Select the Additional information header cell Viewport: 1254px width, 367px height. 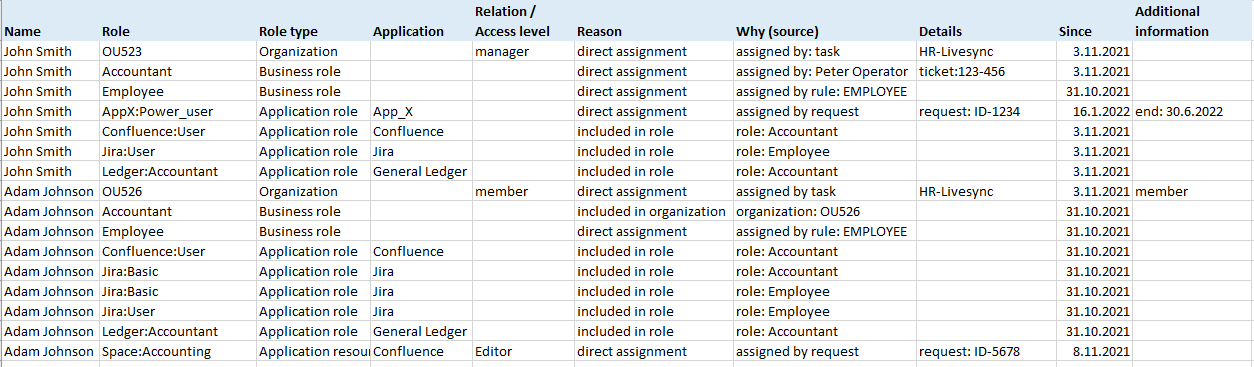pos(1193,21)
